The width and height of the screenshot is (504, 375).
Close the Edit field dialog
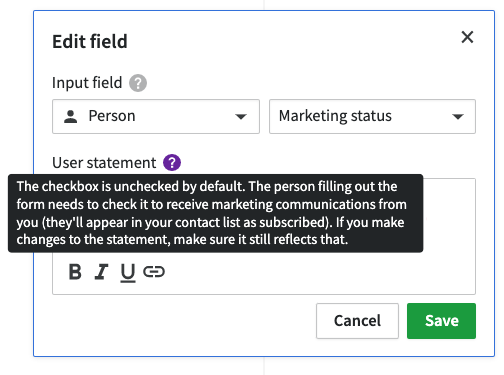point(467,37)
